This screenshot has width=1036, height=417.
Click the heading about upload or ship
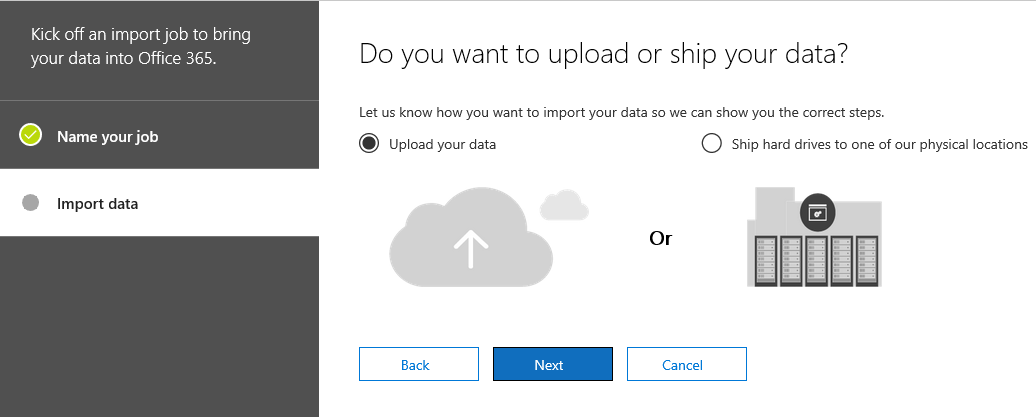click(603, 55)
